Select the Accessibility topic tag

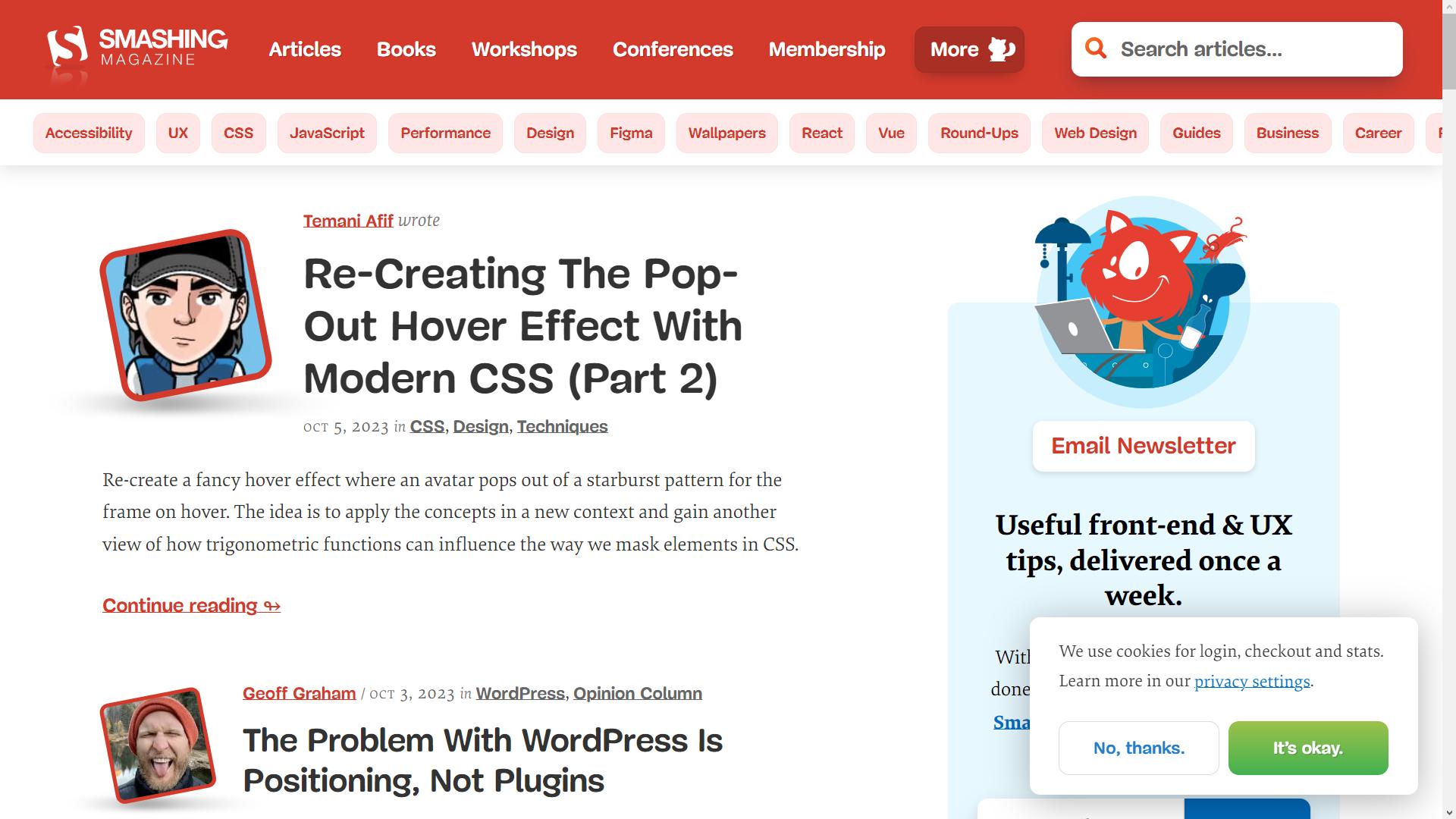point(89,133)
